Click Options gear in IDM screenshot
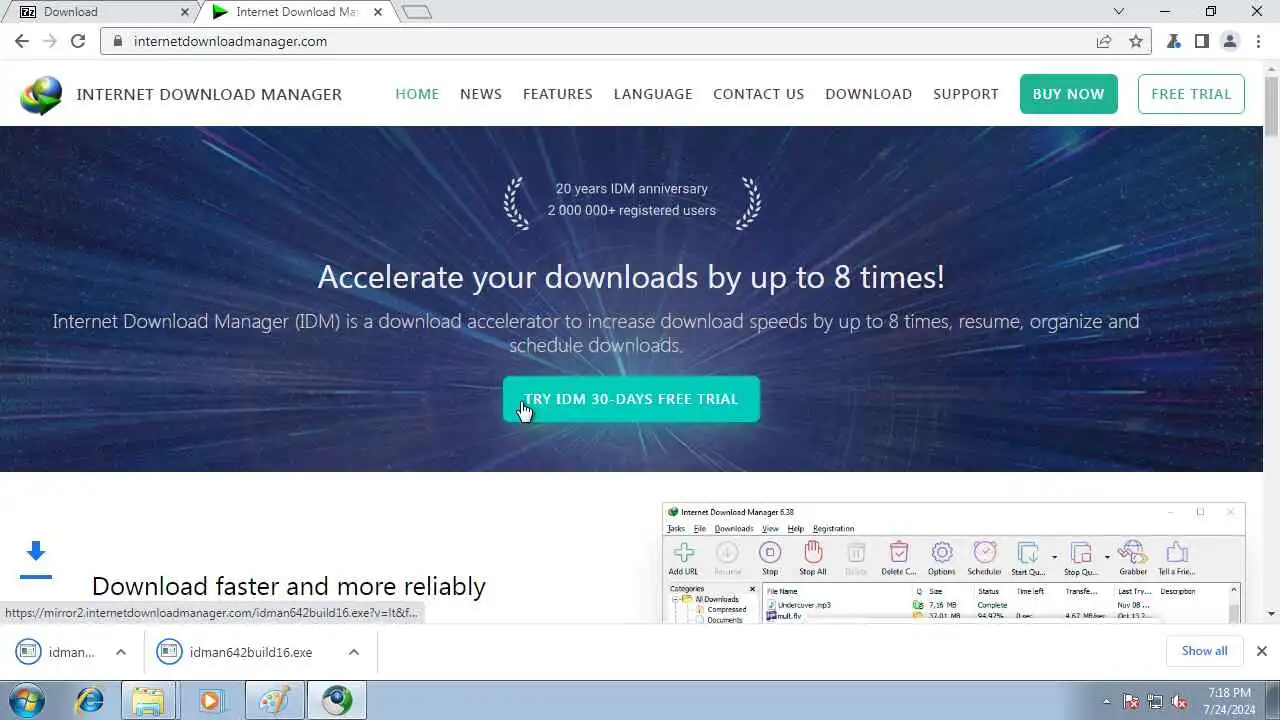 click(942, 559)
